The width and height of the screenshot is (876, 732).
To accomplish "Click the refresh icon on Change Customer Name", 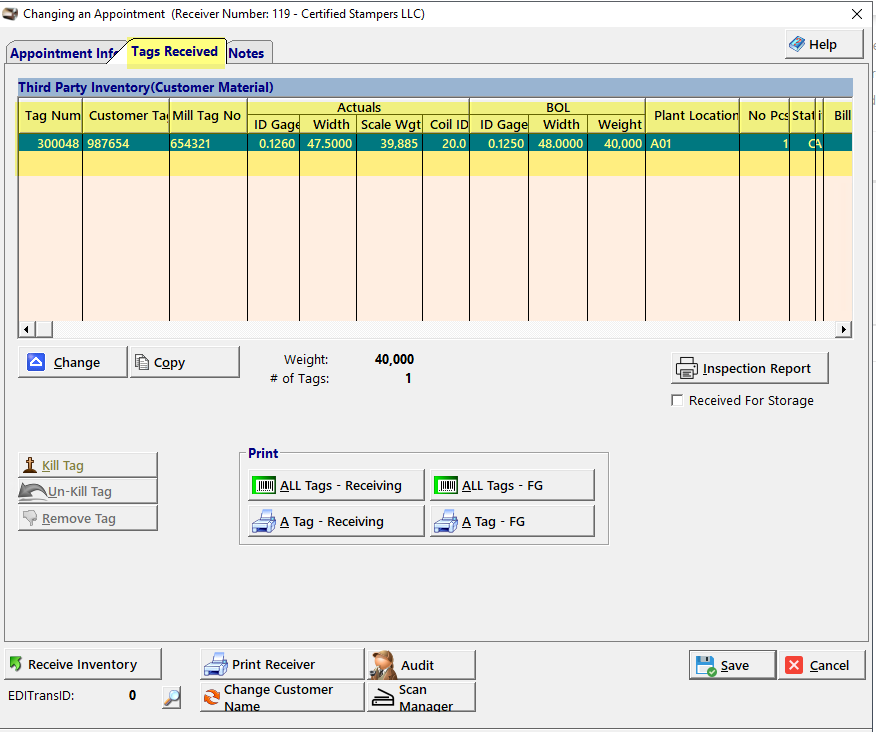I will tap(212, 697).
